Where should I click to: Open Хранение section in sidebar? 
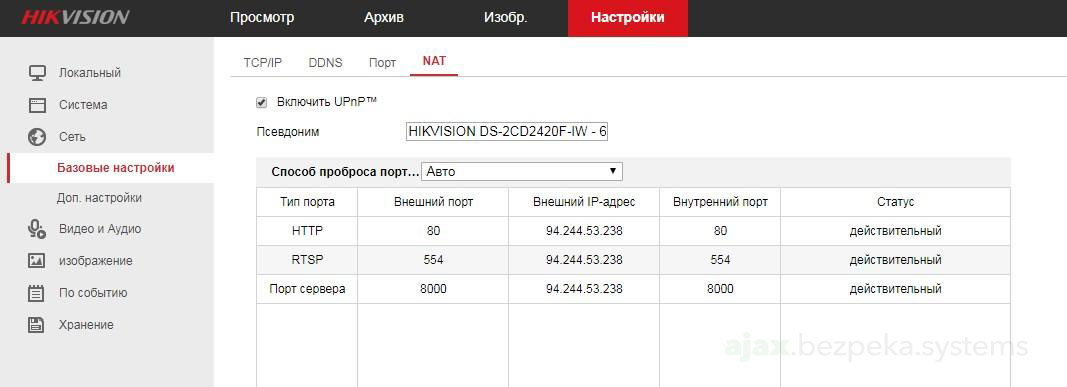86,324
